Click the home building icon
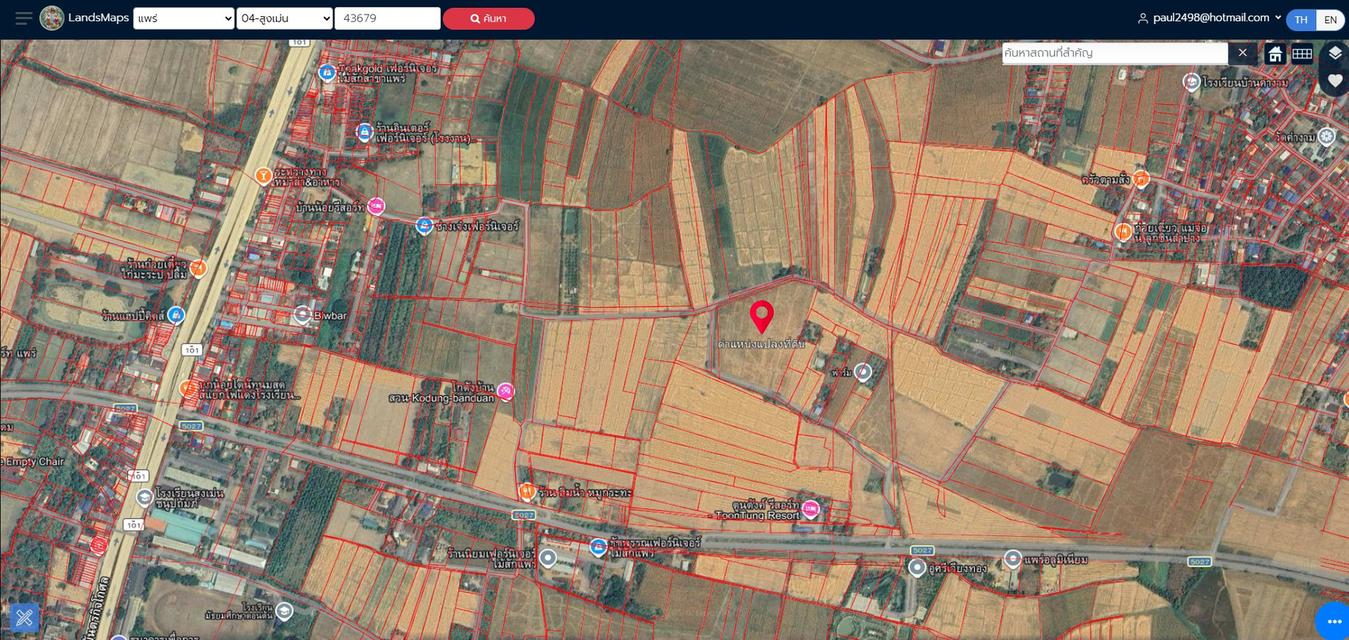Screen dimensions: 1349x640 click(1275, 54)
